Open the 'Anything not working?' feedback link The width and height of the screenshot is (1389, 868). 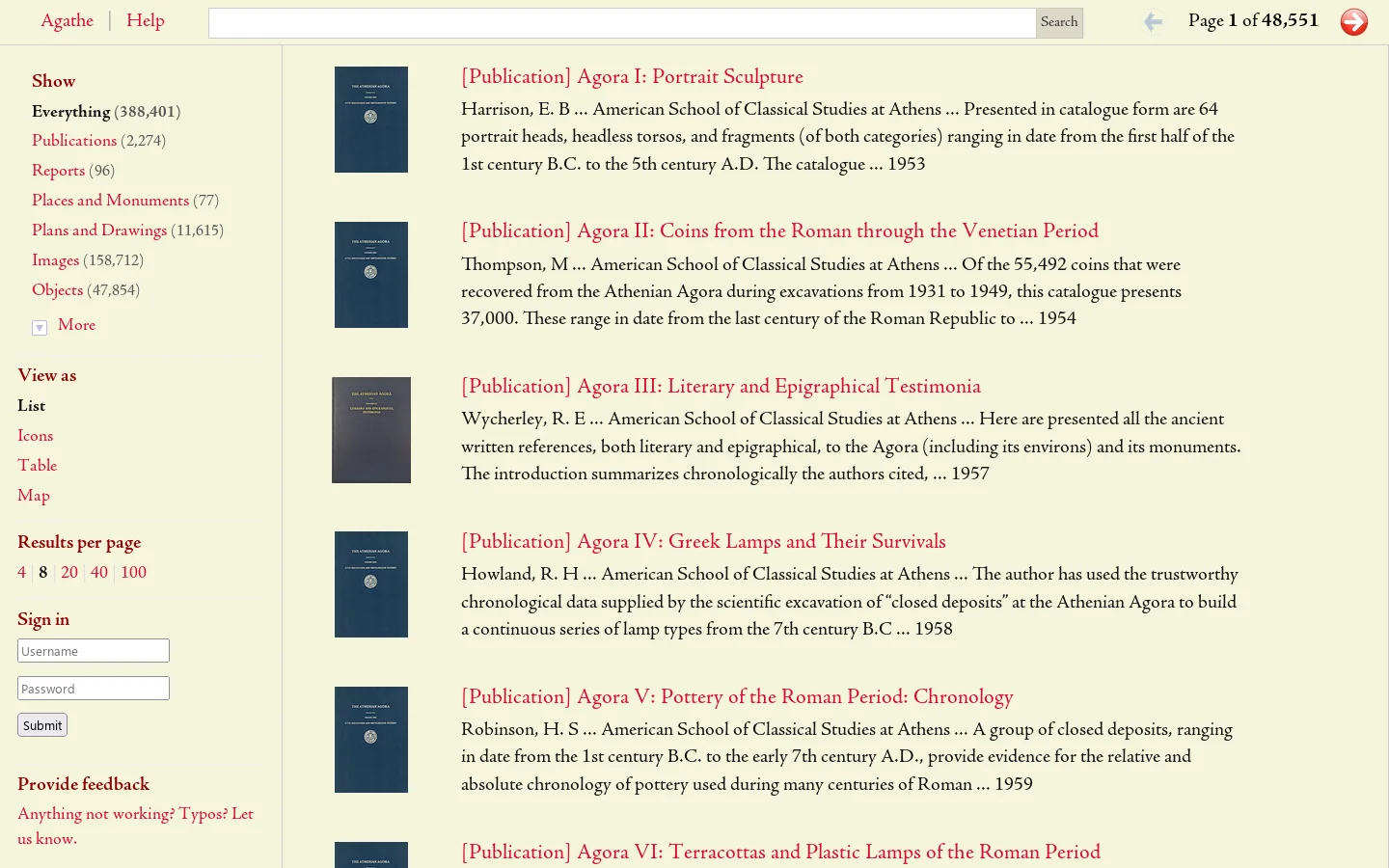(135, 827)
